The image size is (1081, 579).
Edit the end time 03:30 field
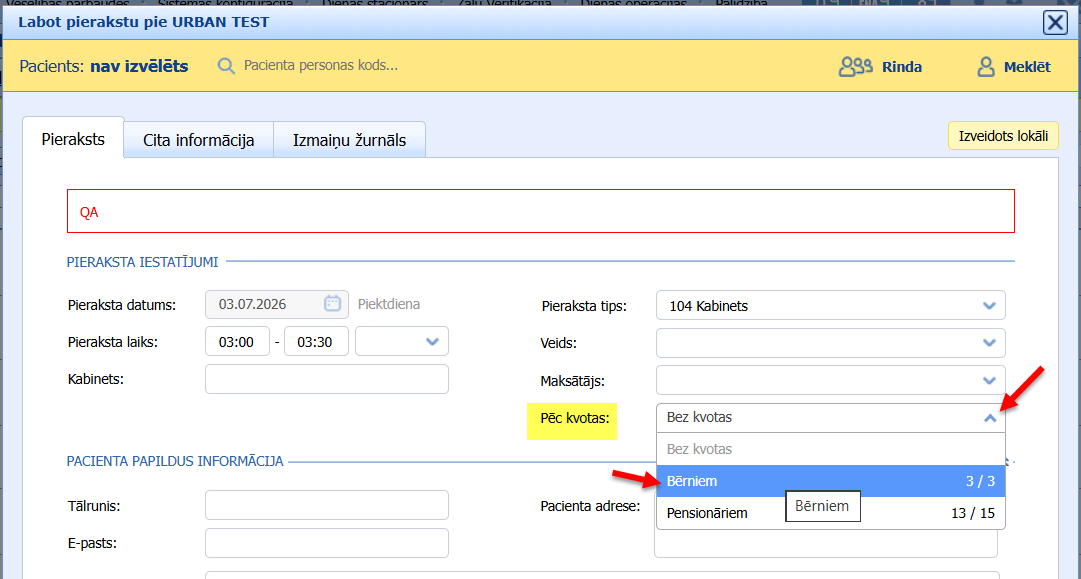point(316,341)
